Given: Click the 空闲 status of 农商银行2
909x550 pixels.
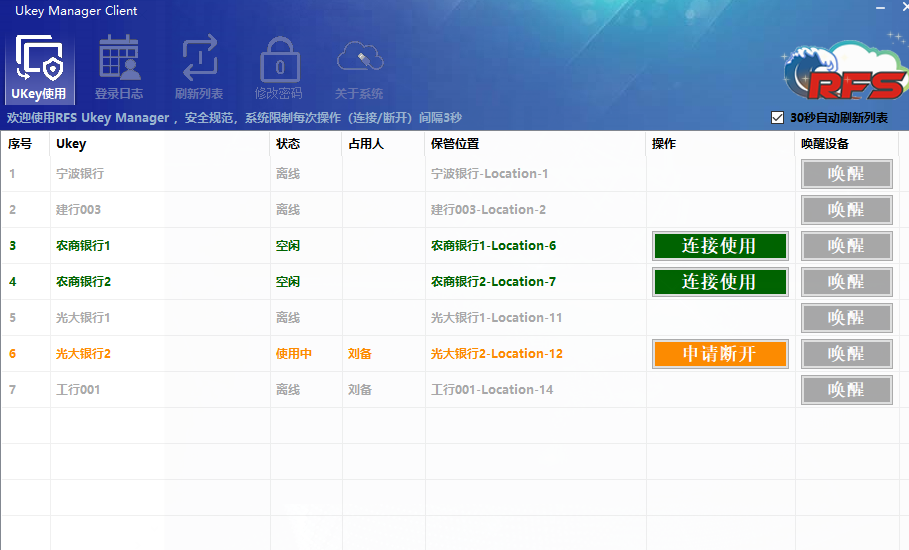Looking at the screenshot, I should pos(288,282).
